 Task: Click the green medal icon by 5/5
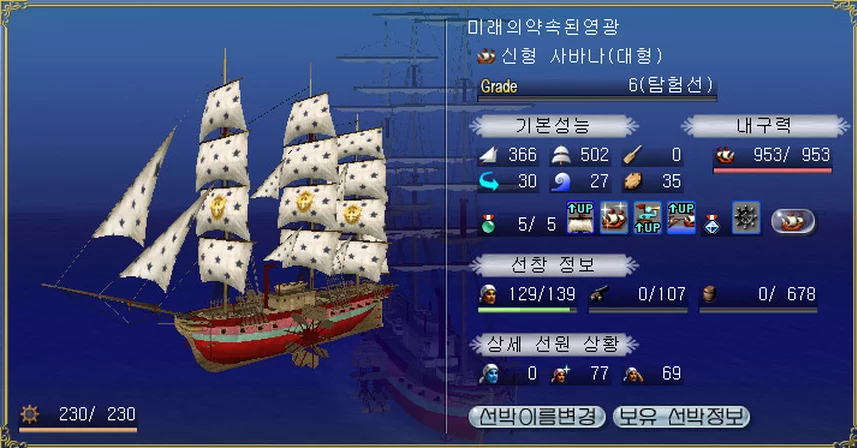click(x=488, y=223)
